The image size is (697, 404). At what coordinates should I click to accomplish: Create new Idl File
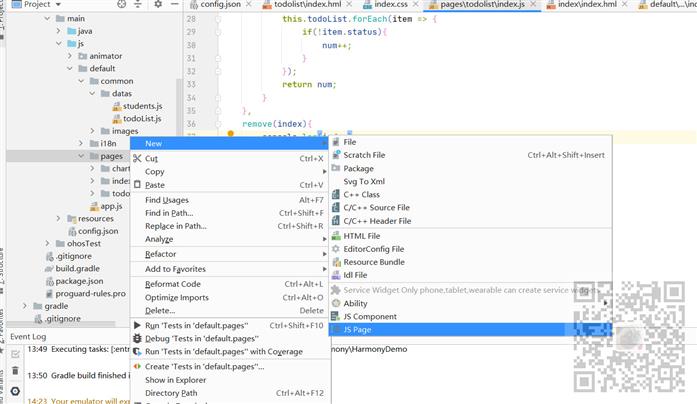point(470,275)
